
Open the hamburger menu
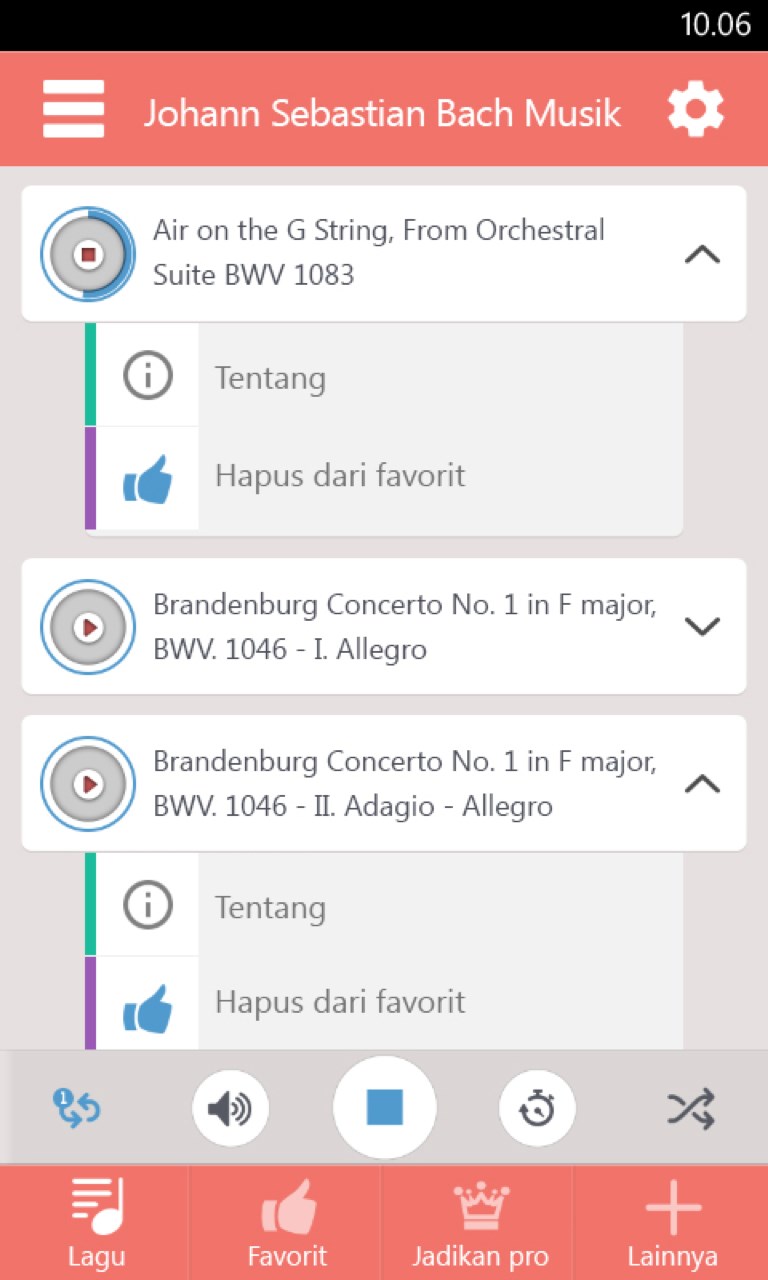coord(73,109)
